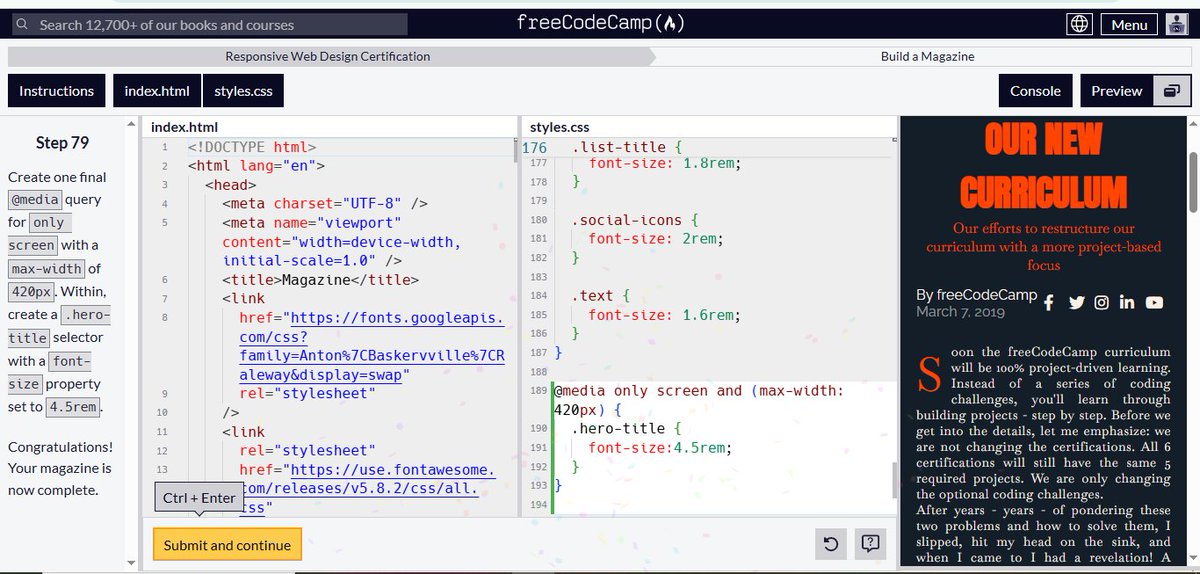Toggle the styles.css editor
1200x574 pixels.
[x=243, y=91]
